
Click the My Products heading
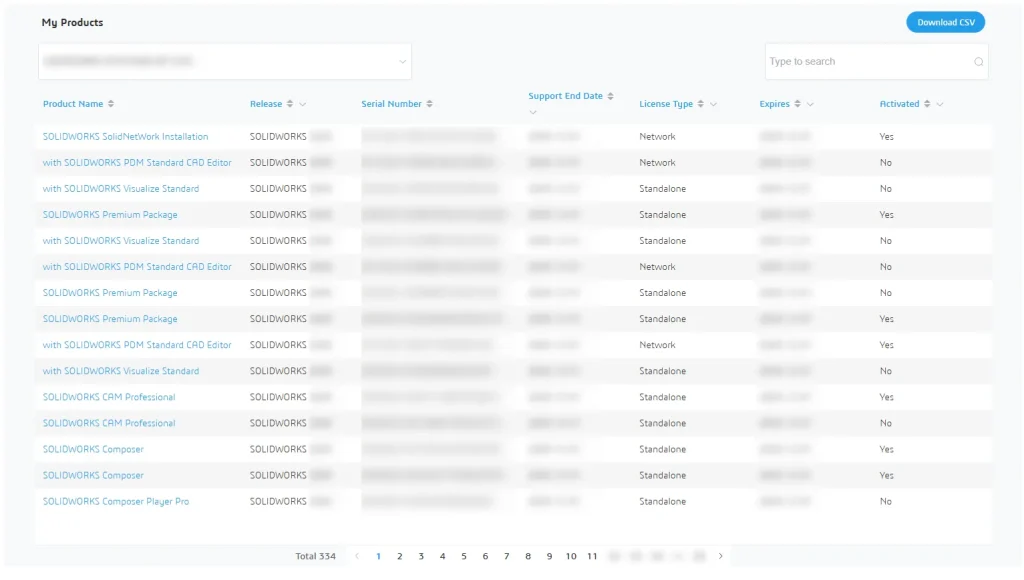pyautogui.click(x=72, y=22)
